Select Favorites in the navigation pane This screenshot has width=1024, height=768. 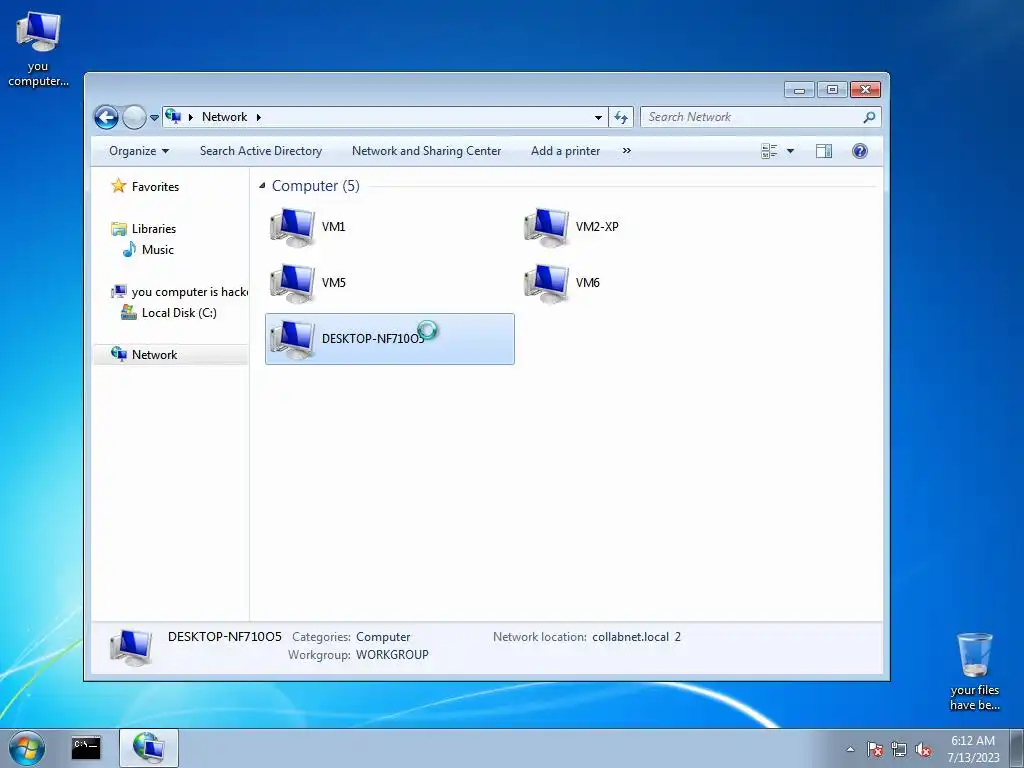(x=155, y=187)
